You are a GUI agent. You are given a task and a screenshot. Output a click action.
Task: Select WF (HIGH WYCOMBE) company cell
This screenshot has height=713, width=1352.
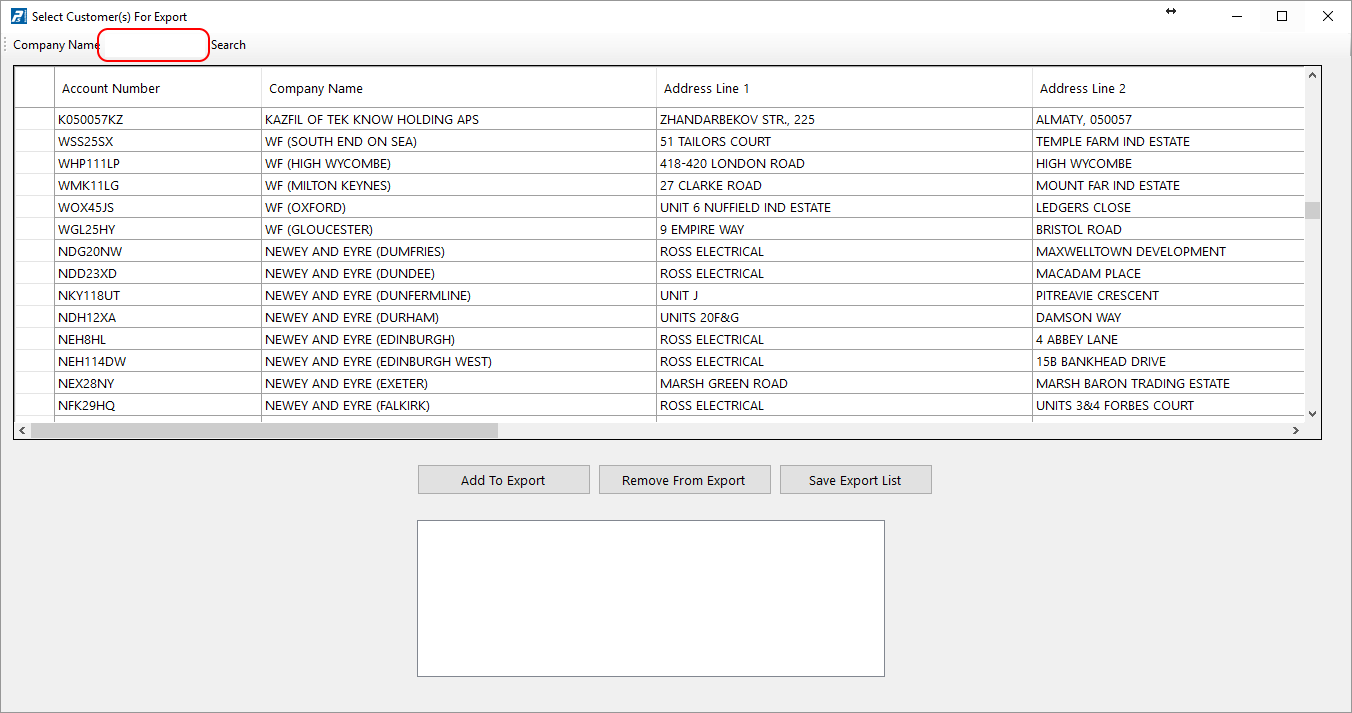[x=459, y=163]
